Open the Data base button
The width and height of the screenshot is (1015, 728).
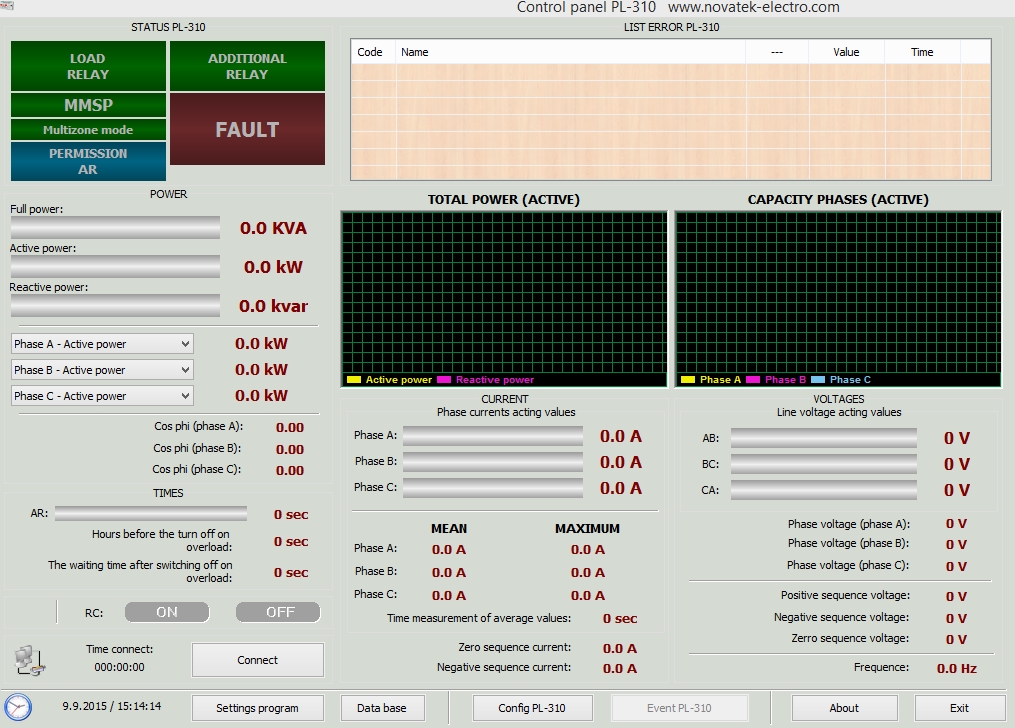pos(382,708)
